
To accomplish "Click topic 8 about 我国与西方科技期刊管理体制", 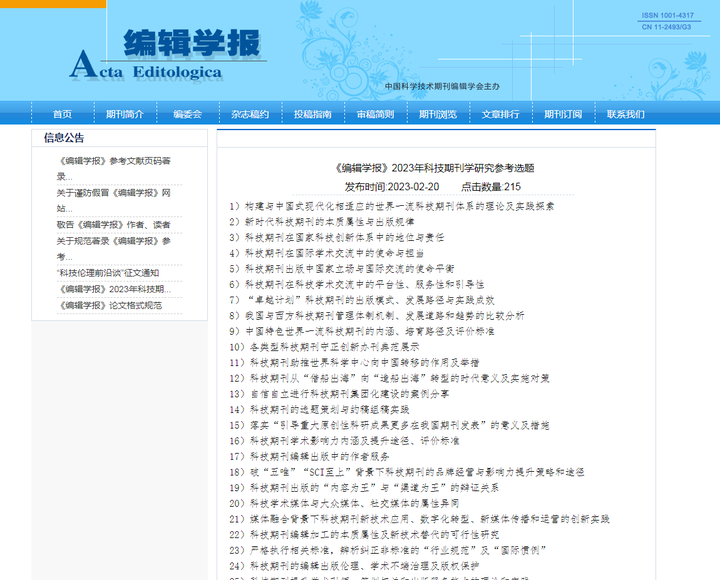I will tap(377, 315).
